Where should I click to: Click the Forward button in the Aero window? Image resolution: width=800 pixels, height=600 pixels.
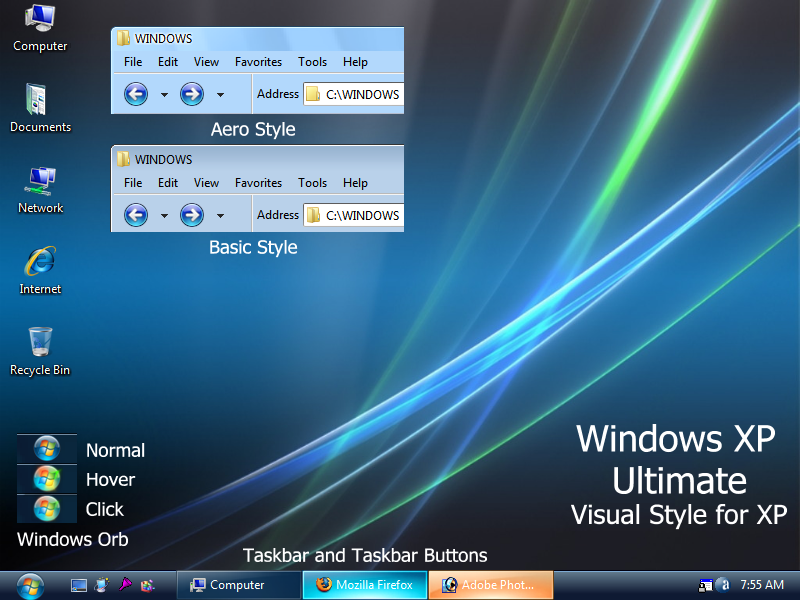(x=191, y=93)
